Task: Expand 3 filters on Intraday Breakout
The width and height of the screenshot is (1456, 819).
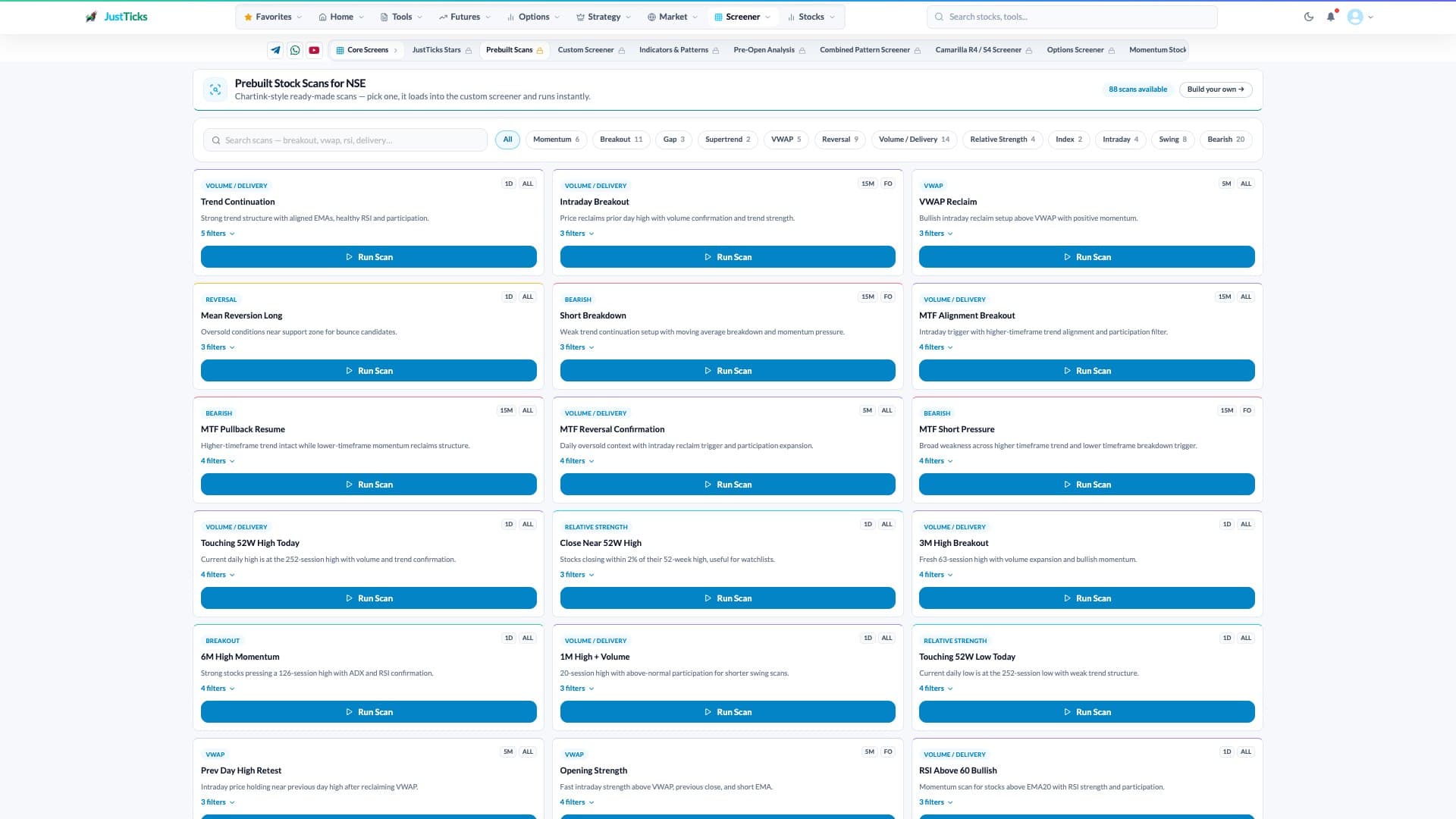Action: tap(576, 234)
